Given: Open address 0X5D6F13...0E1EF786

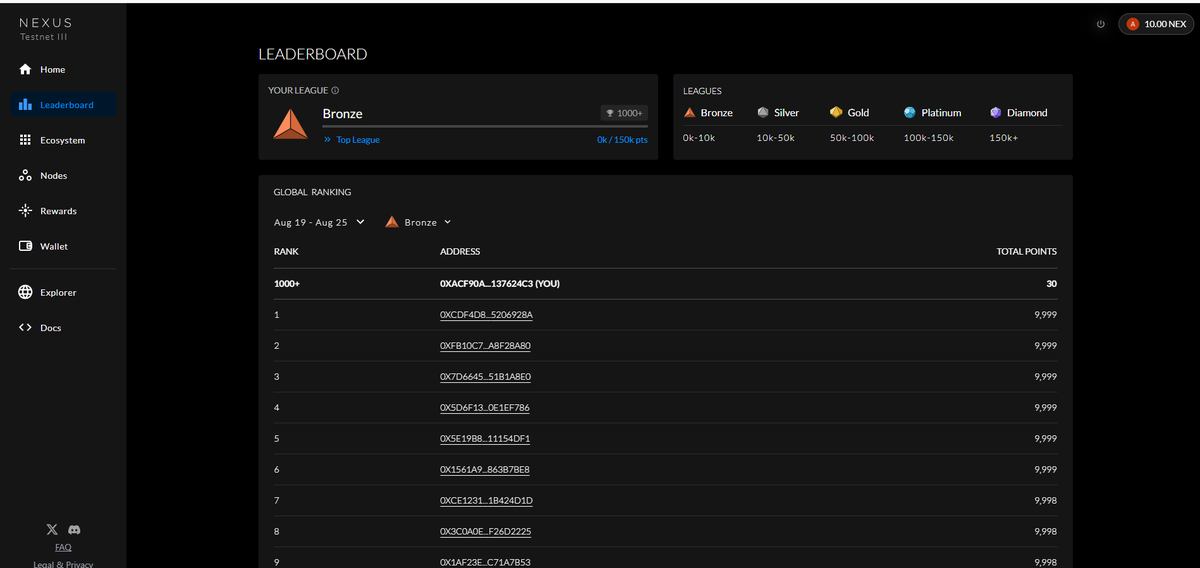Looking at the screenshot, I should pyautogui.click(x=485, y=408).
